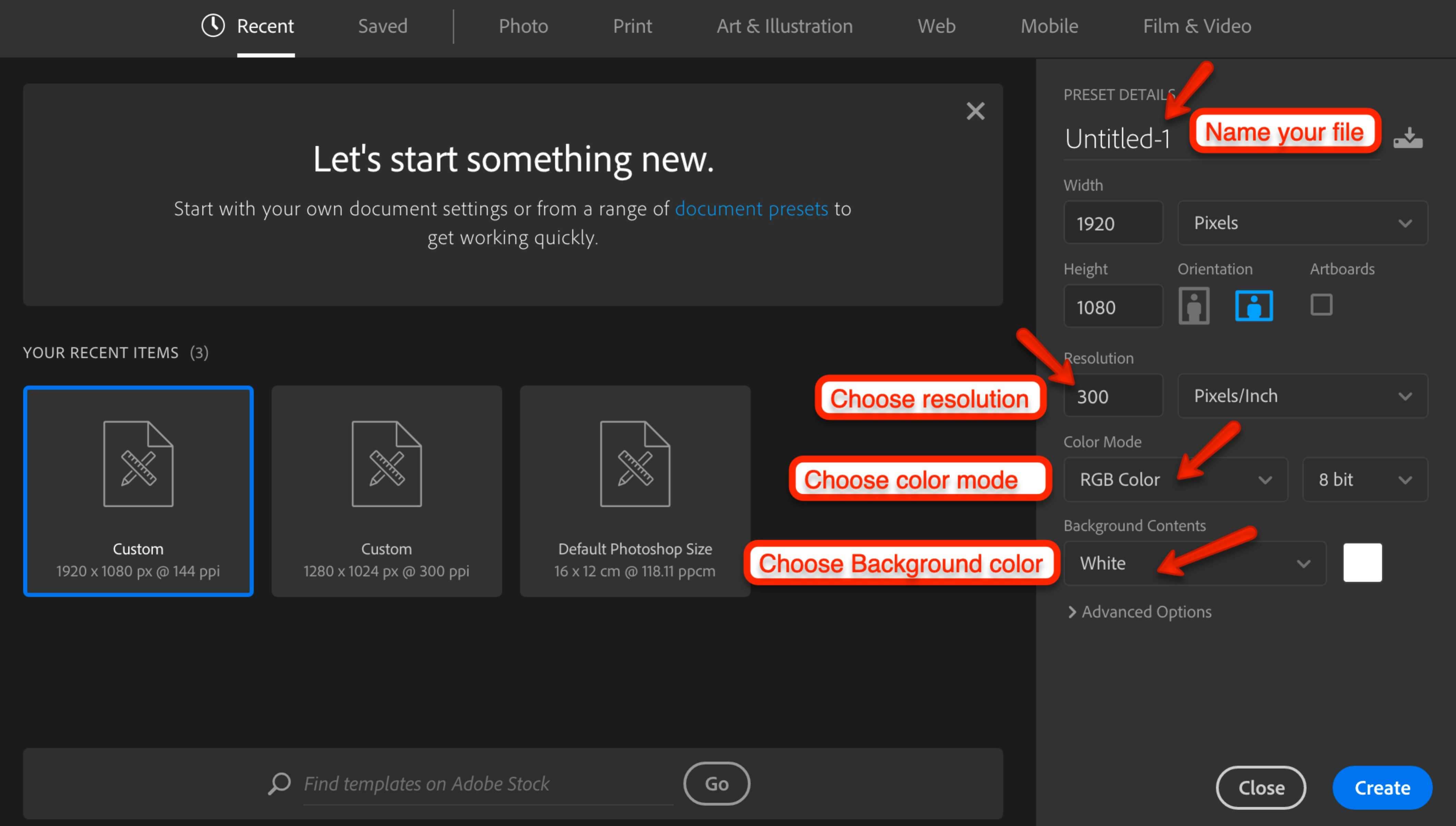Select the Default Photoshop Size preset
Viewport: 1456px width, 826px height.
[x=635, y=491]
